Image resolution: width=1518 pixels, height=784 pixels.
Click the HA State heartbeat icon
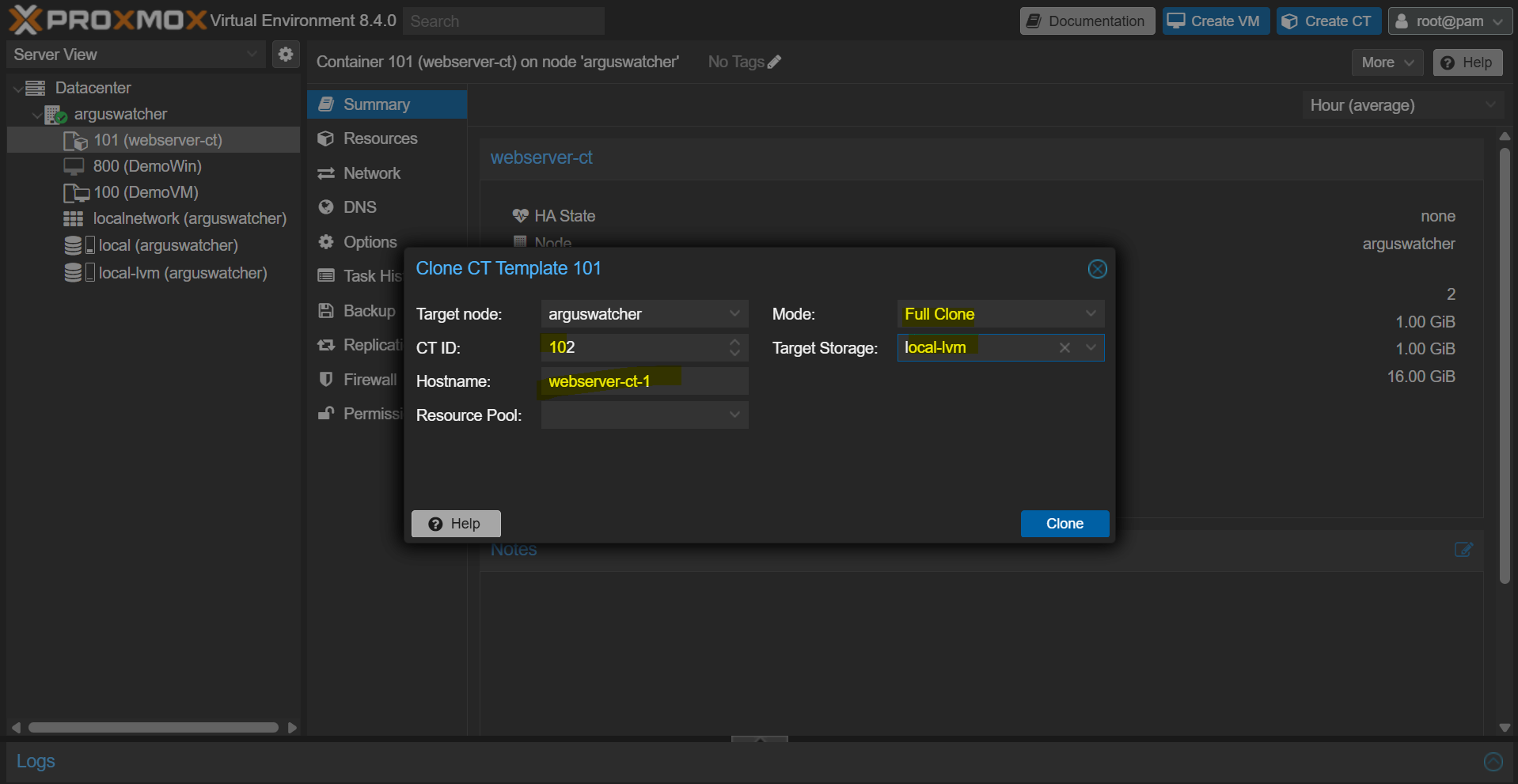point(520,216)
